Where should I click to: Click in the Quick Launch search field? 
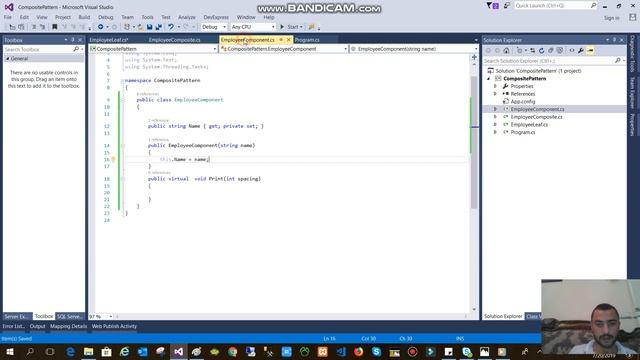click(x=552, y=5)
